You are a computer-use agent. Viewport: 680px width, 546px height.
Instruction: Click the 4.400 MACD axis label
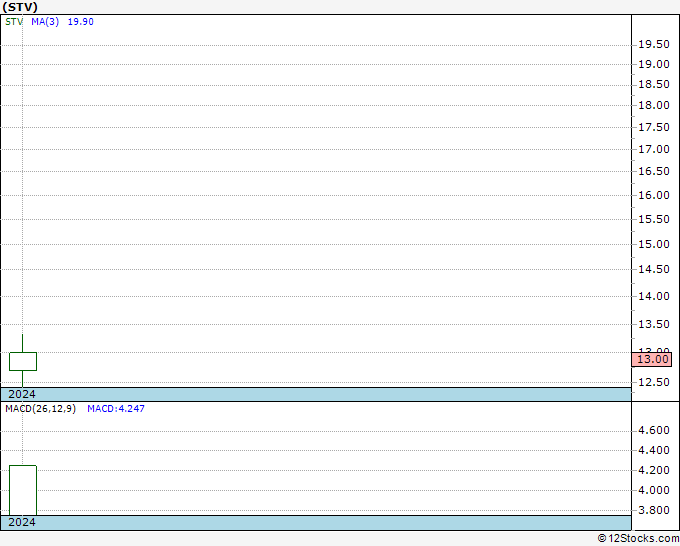654,450
